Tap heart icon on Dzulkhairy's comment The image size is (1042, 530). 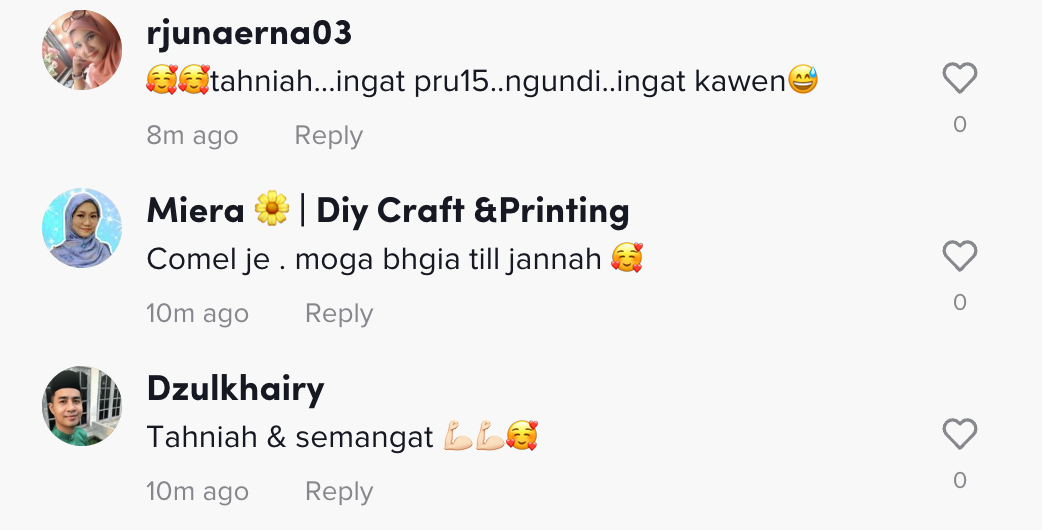point(960,434)
